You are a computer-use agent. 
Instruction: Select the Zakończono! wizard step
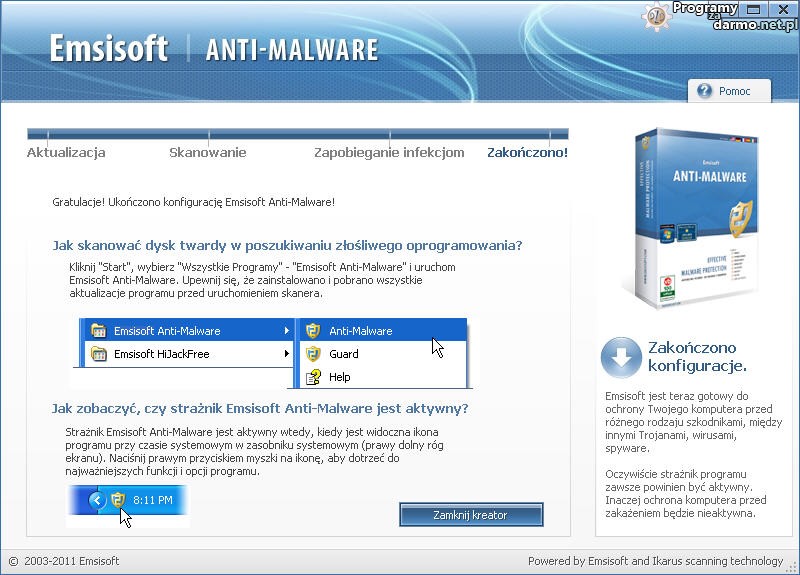pyautogui.click(x=527, y=153)
